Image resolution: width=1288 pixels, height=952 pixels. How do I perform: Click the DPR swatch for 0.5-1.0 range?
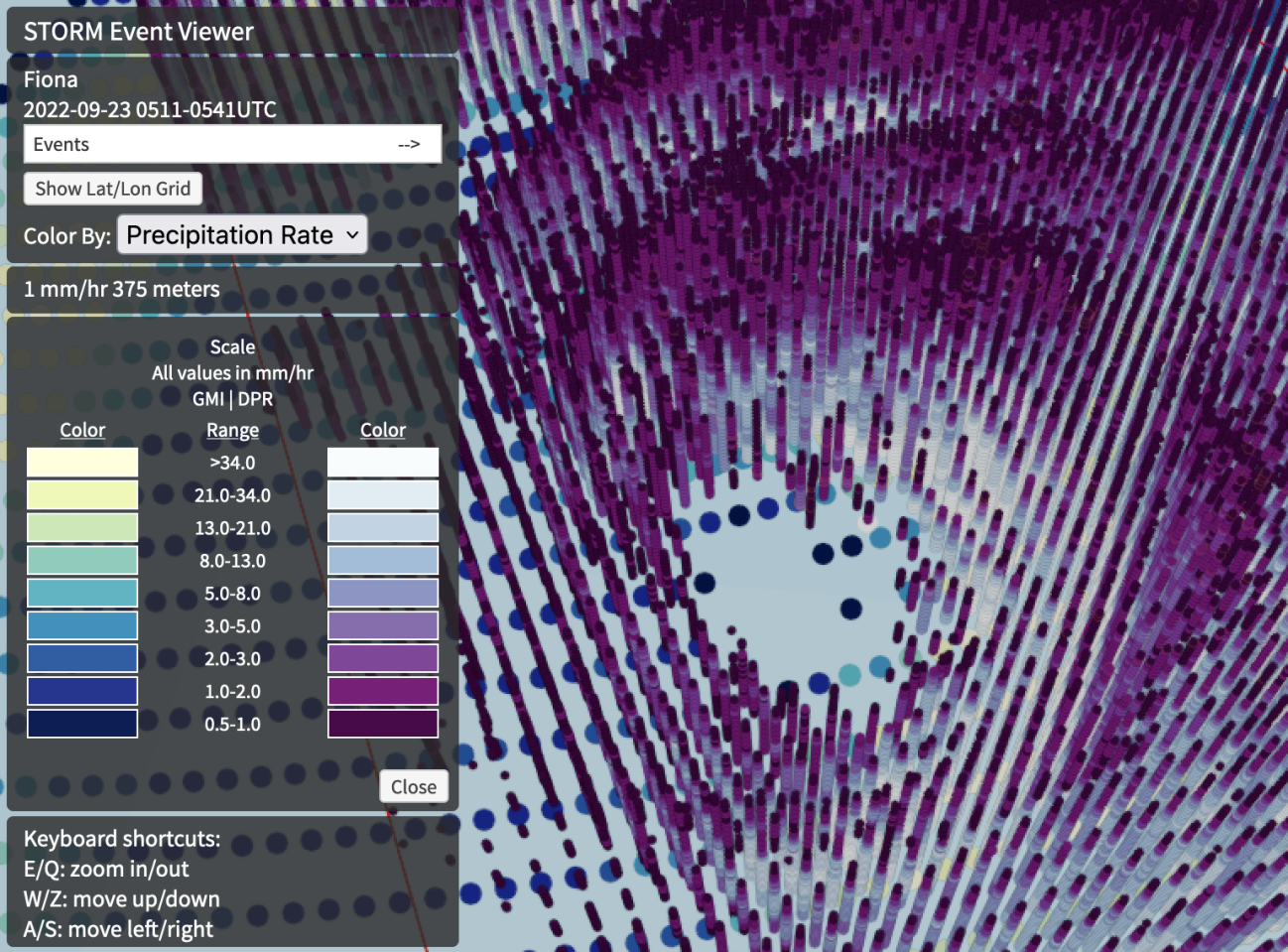tap(383, 724)
